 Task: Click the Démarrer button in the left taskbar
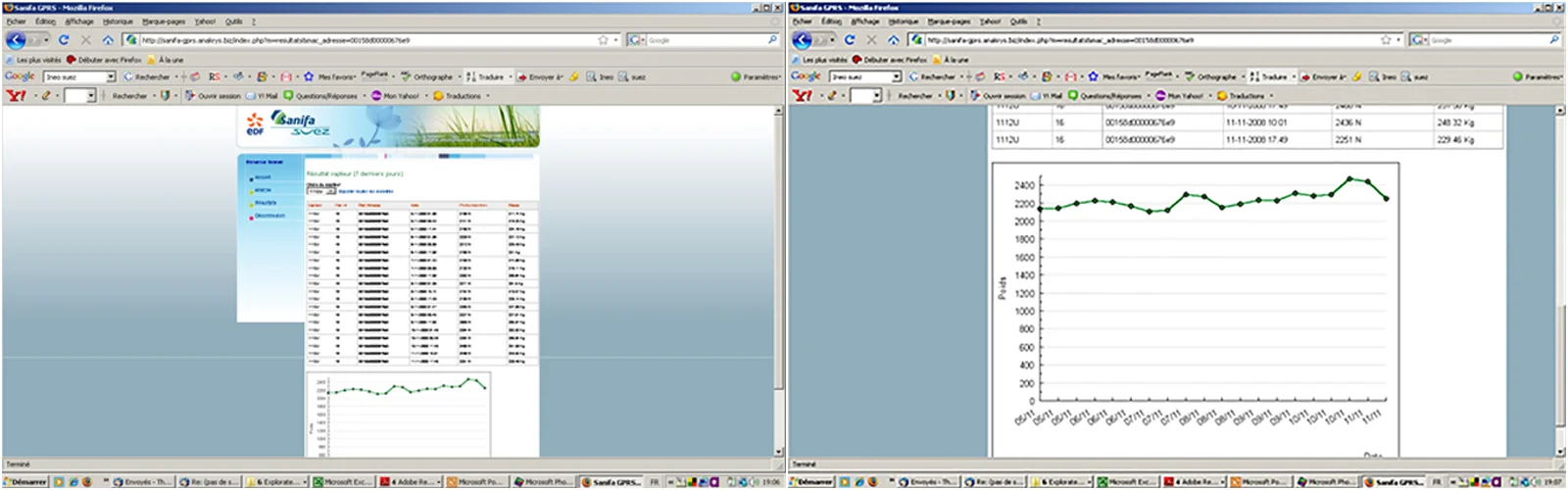pos(24,482)
